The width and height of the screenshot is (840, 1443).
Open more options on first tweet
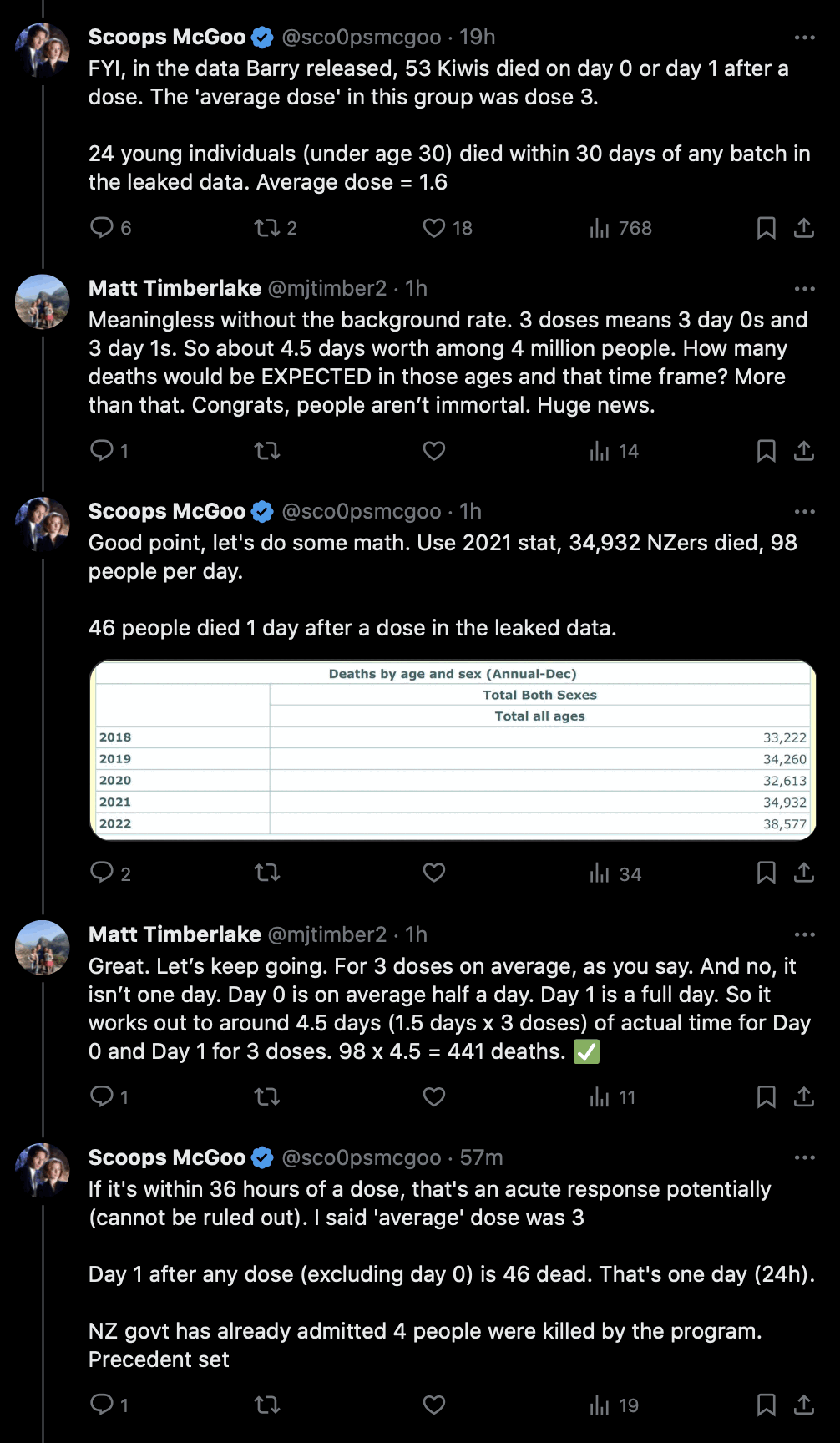(x=804, y=38)
